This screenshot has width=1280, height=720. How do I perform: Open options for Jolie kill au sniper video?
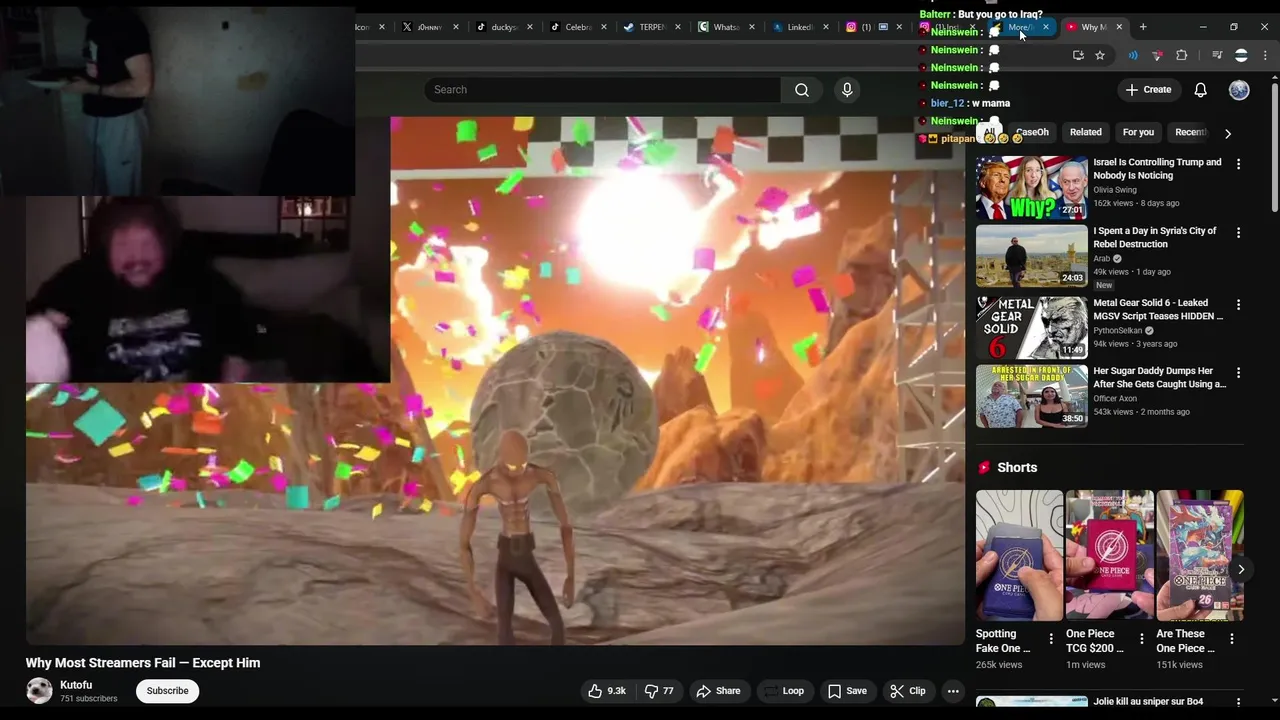point(1238,703)
